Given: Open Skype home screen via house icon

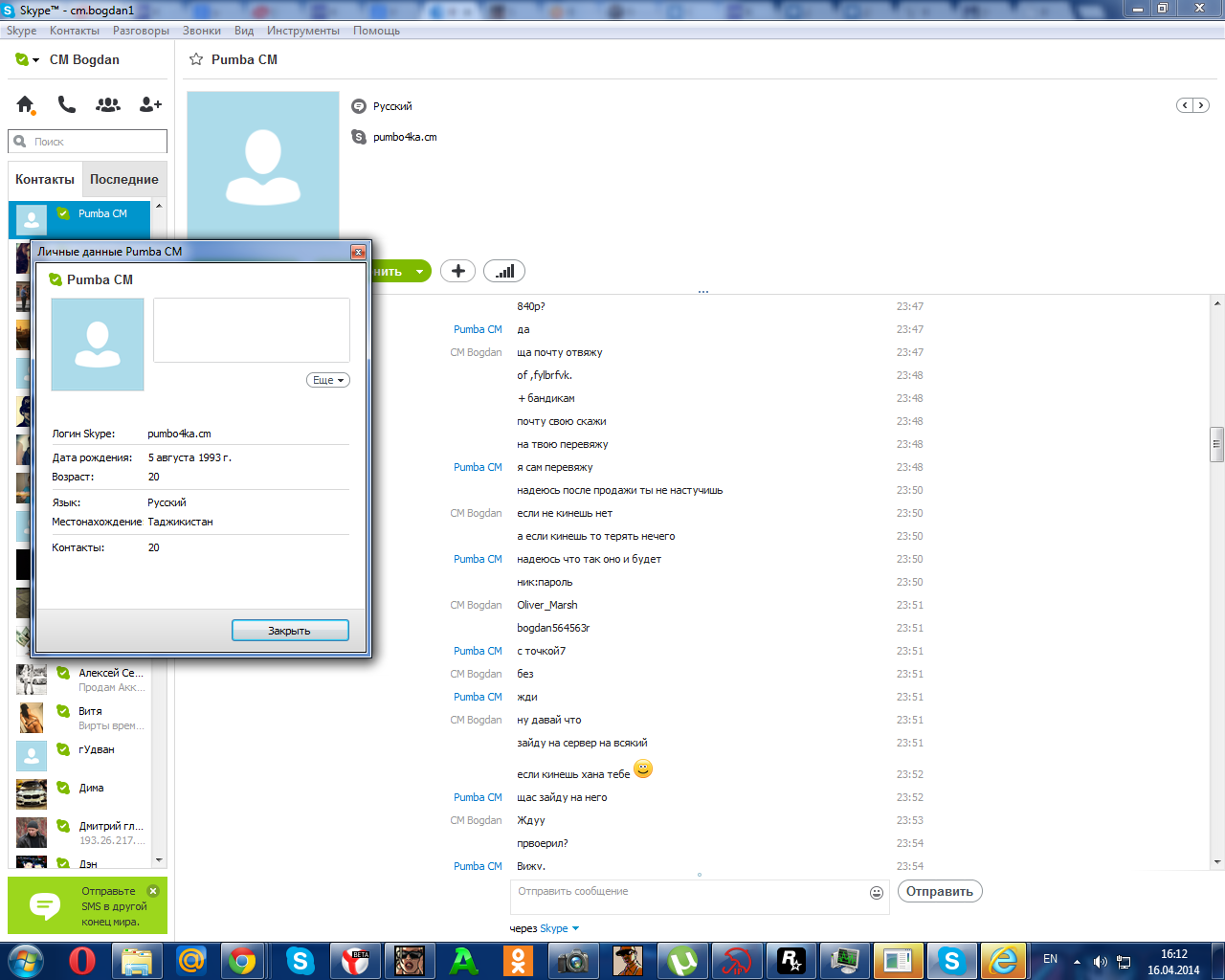Looking at the screenshot, I should [x=25, y=104].
